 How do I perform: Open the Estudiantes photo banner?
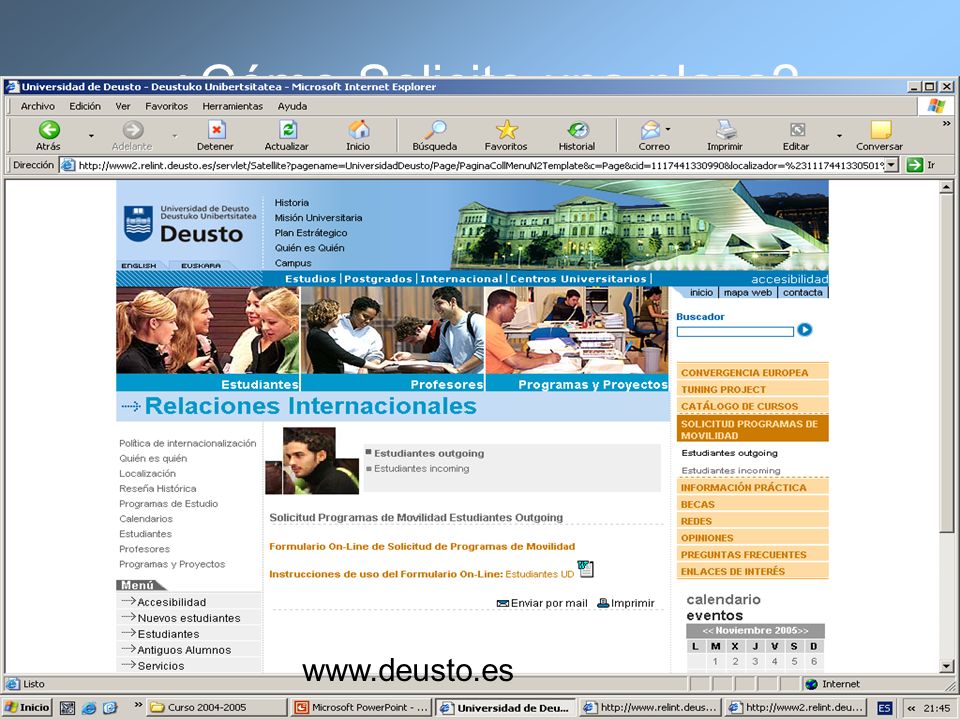[208, 339]
